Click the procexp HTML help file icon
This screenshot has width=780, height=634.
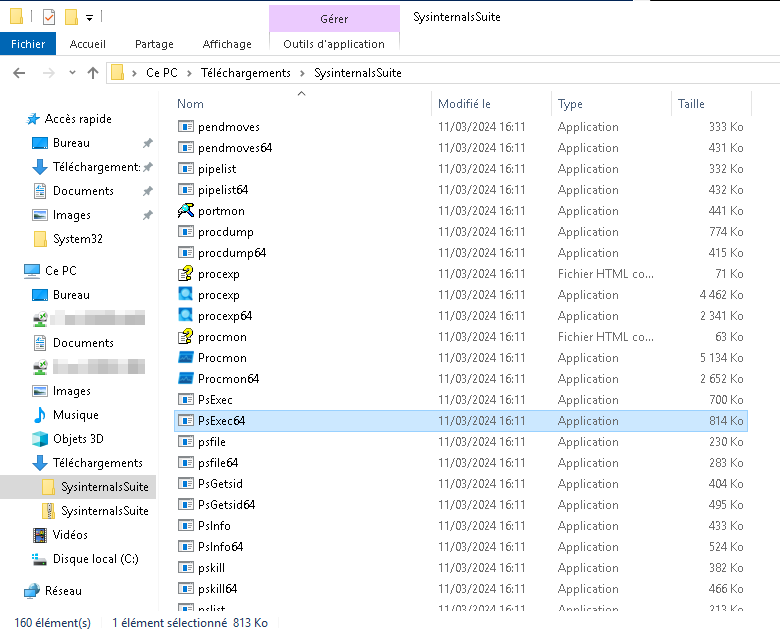point(186,273)
